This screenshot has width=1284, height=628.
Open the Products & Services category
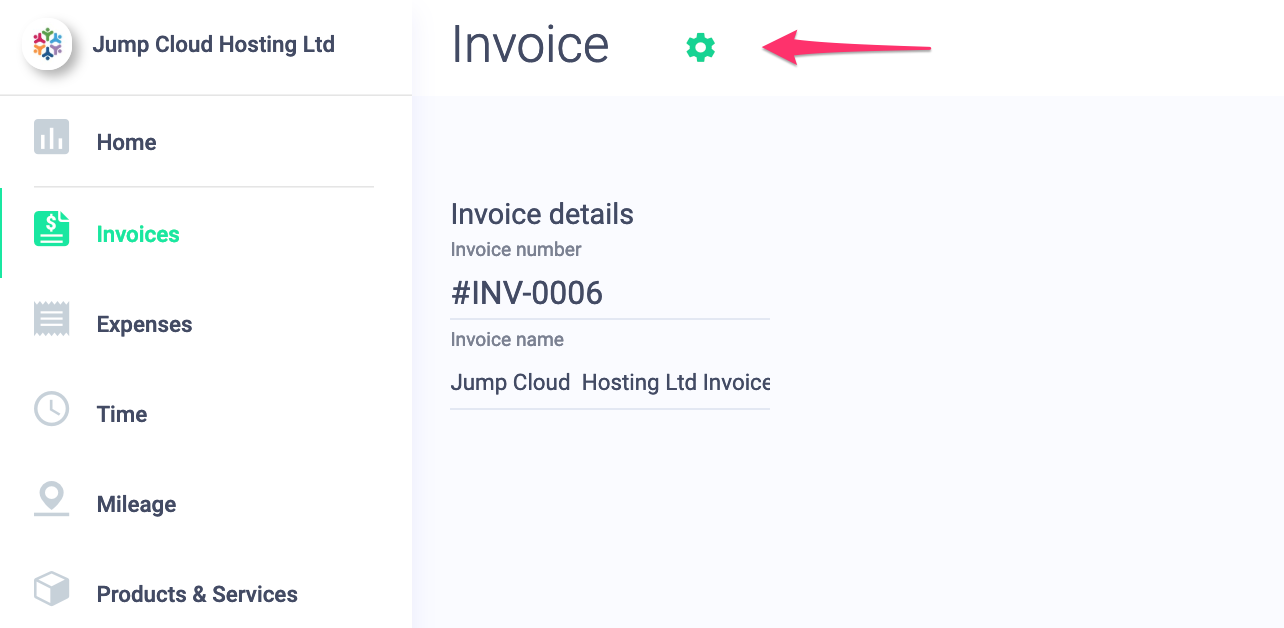point(197,594)
